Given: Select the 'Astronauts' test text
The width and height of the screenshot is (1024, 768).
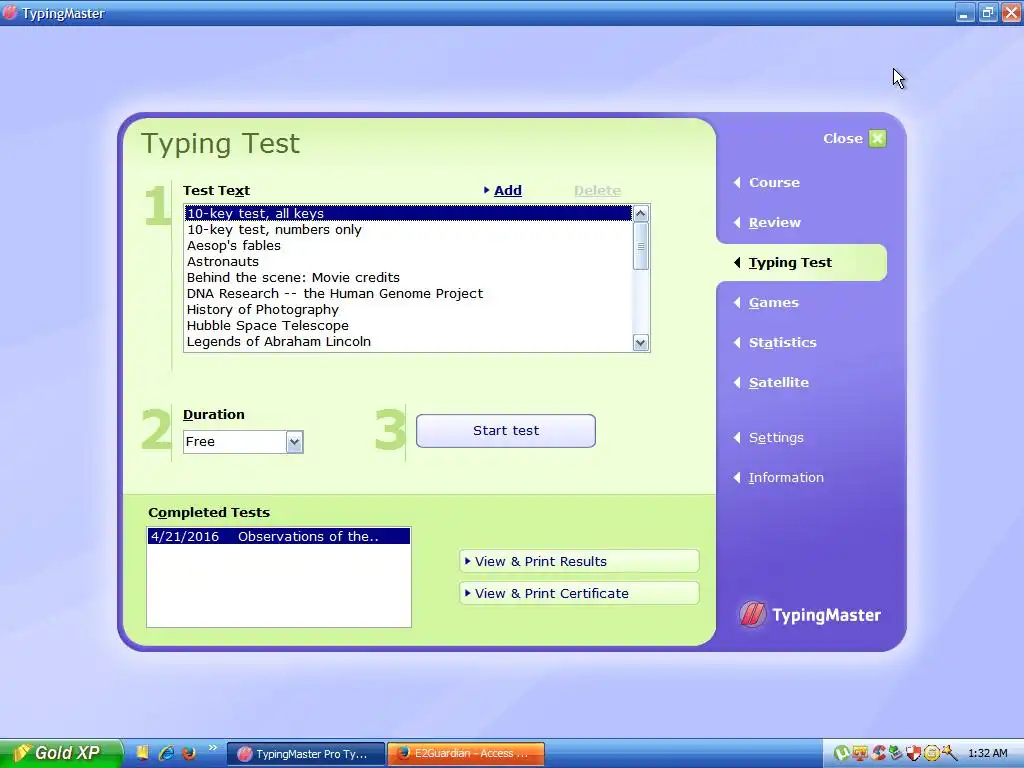Looking at the screenshot, I should tap(408, 261).
